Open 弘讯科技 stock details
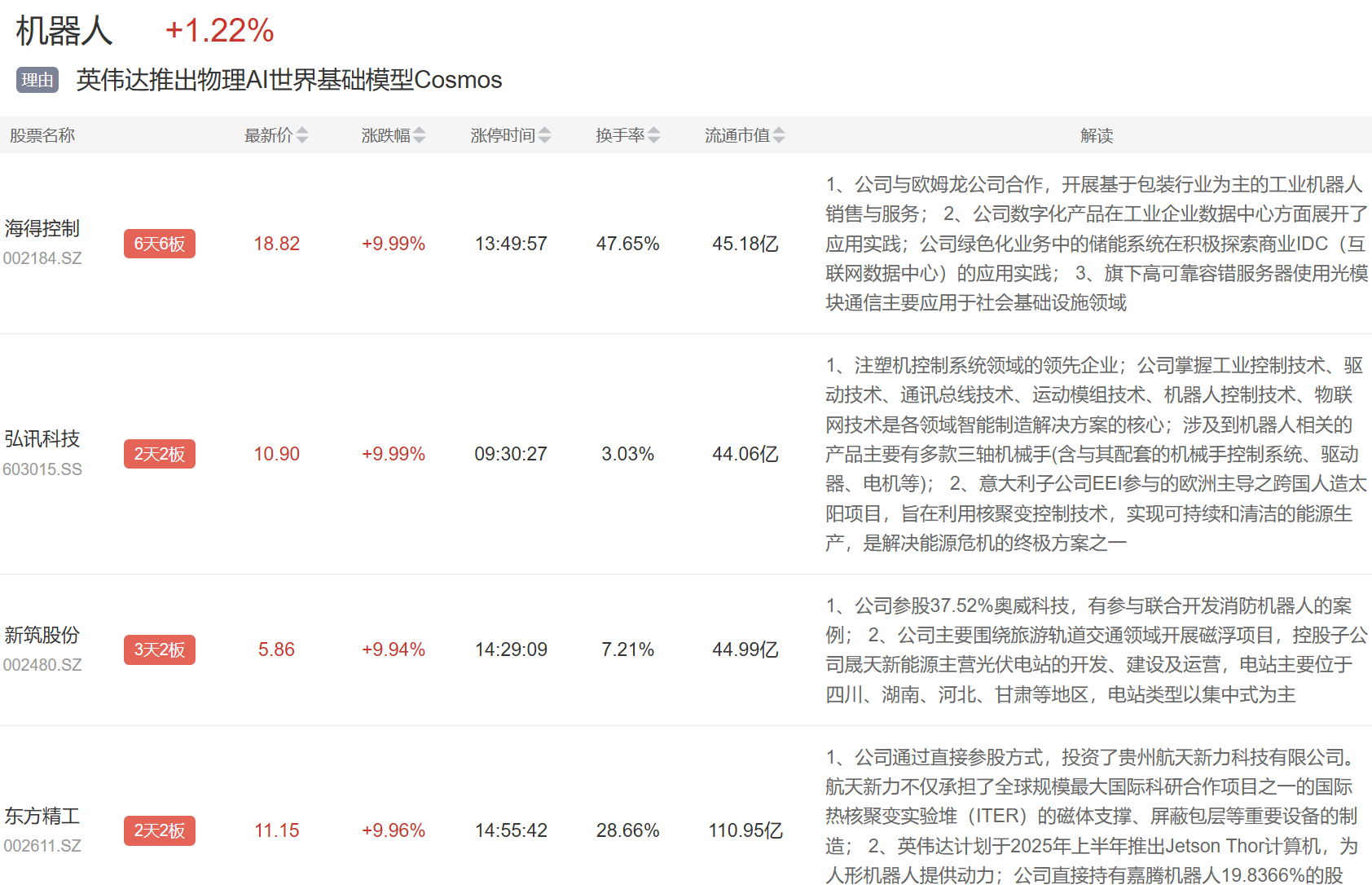Image resolution: width=1372 pixels, height=885 pixels. pos(42,438)
